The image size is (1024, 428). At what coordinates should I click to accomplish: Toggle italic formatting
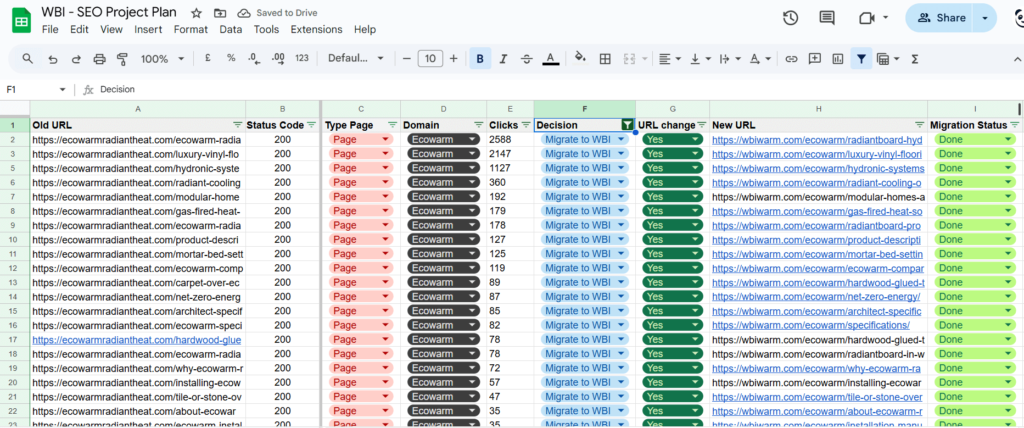[x=504, y=59]
